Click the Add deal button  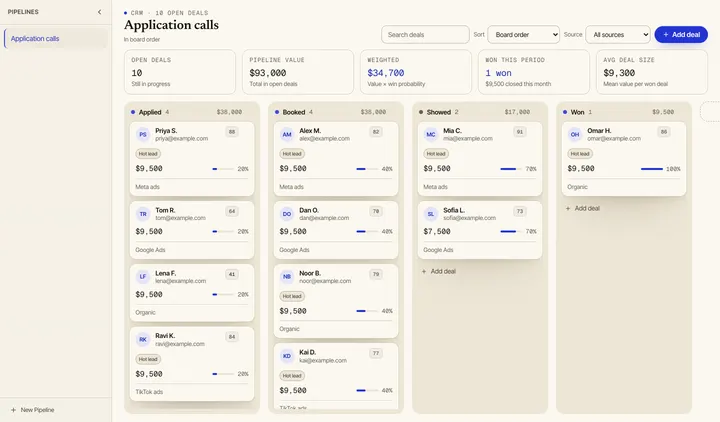(681, 34)
